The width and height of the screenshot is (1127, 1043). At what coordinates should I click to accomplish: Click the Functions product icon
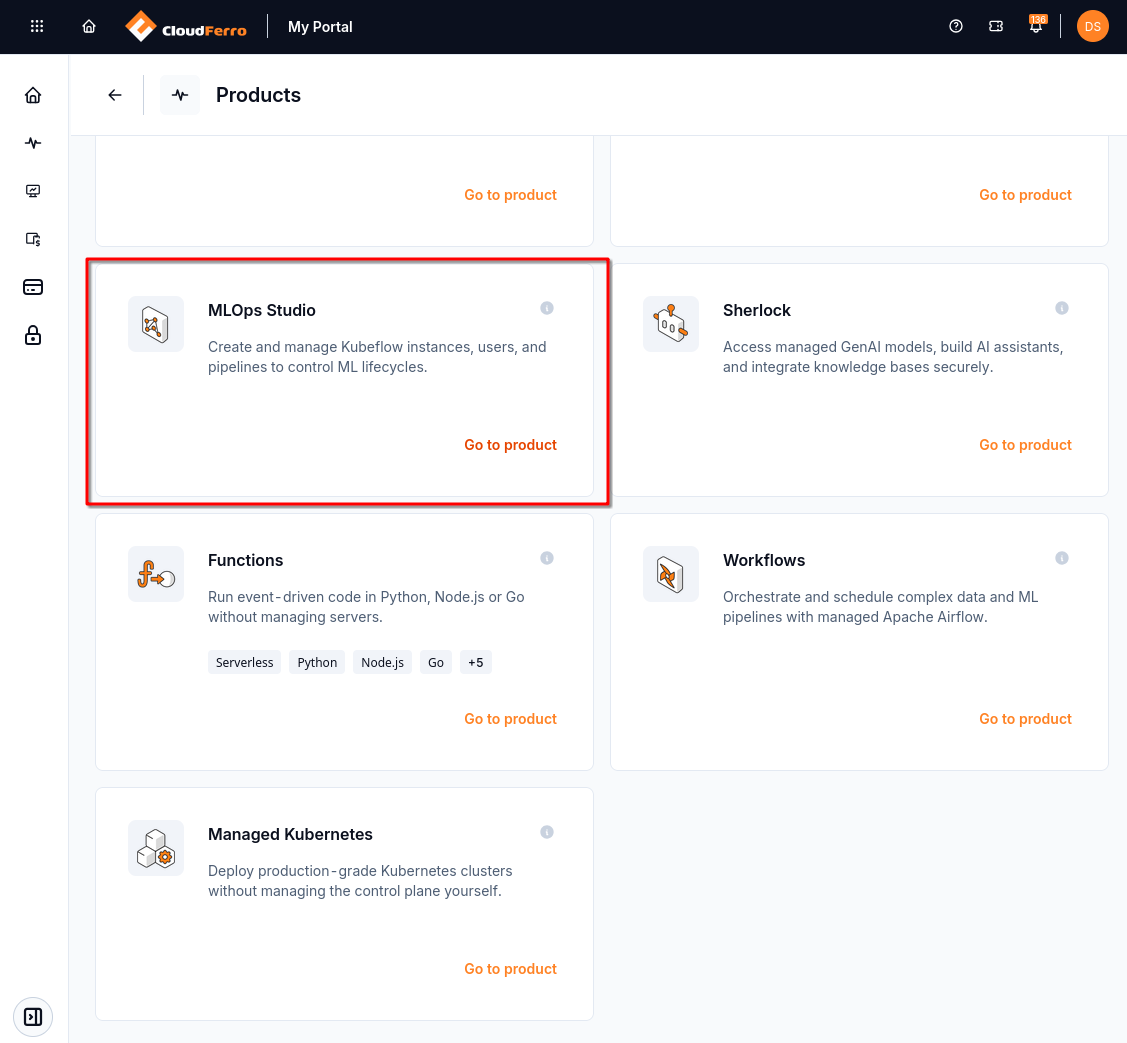pyautogui.click(x=156, y=574)
